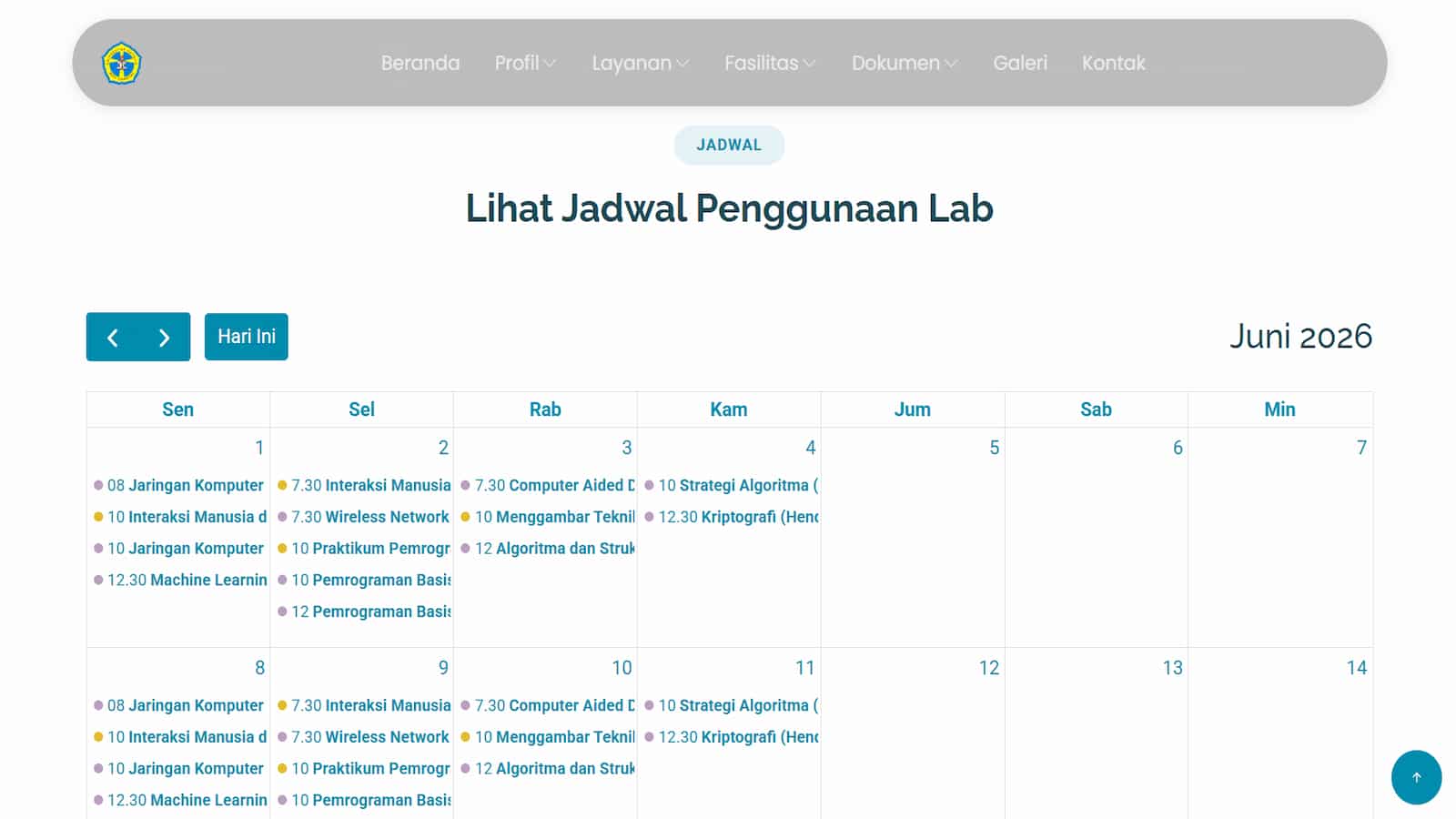Select the Rab column header
Screen dimensions: 1456x819
(x=545, y=409)
